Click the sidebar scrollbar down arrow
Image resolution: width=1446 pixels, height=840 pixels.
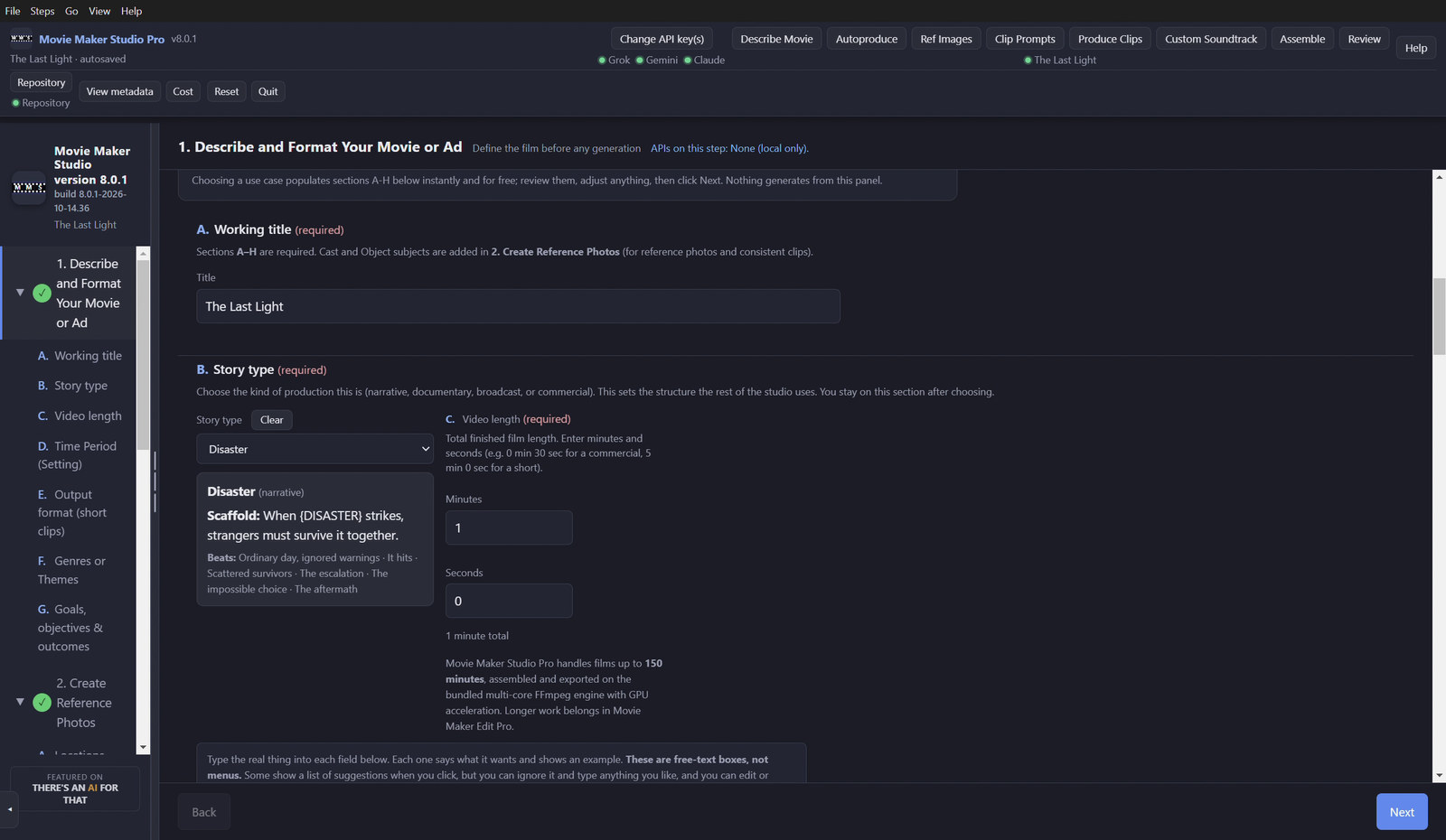pos(143,748)
